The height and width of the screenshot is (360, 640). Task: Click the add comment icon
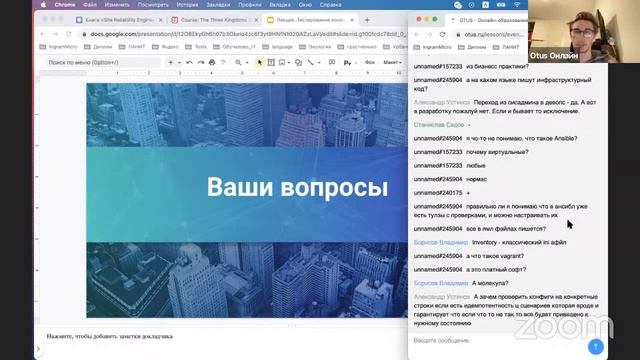[332, 62]
